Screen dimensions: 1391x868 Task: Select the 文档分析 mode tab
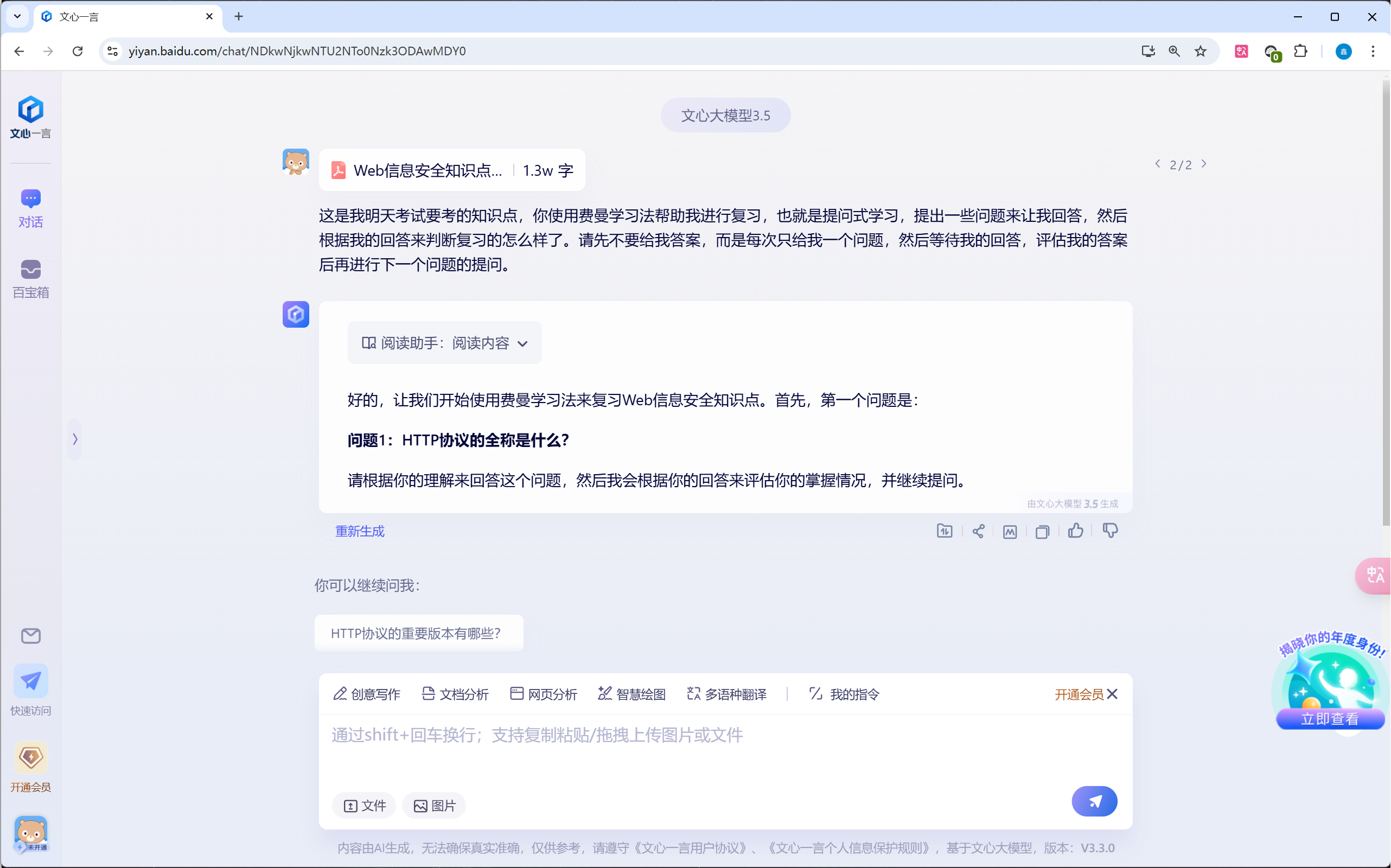click(x=455, y=694)
